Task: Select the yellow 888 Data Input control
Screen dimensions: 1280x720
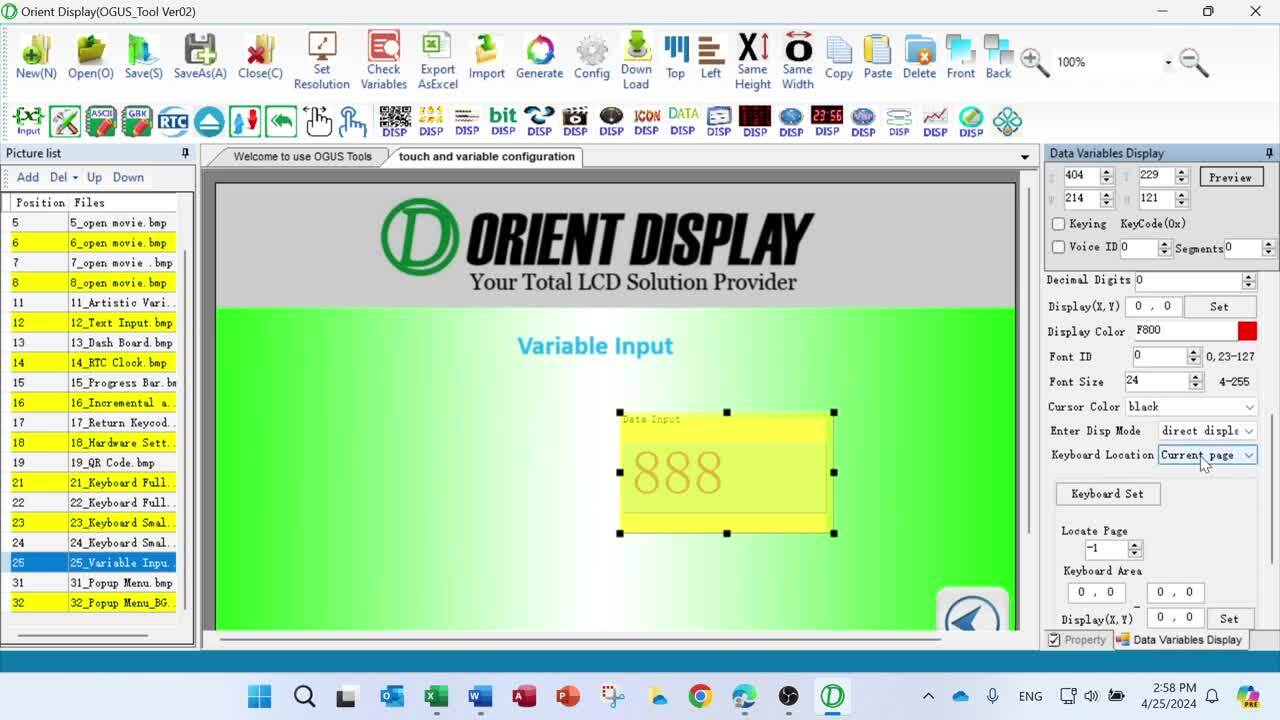Action: point(727,472)
